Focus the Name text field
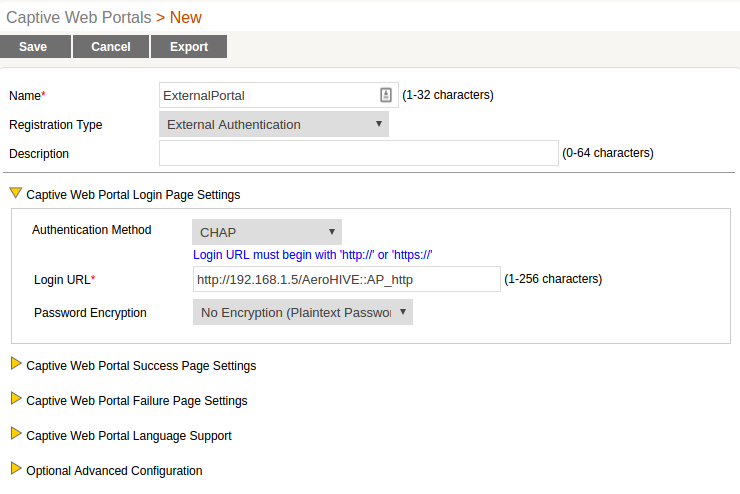740x494 pixels. point(267,95)
